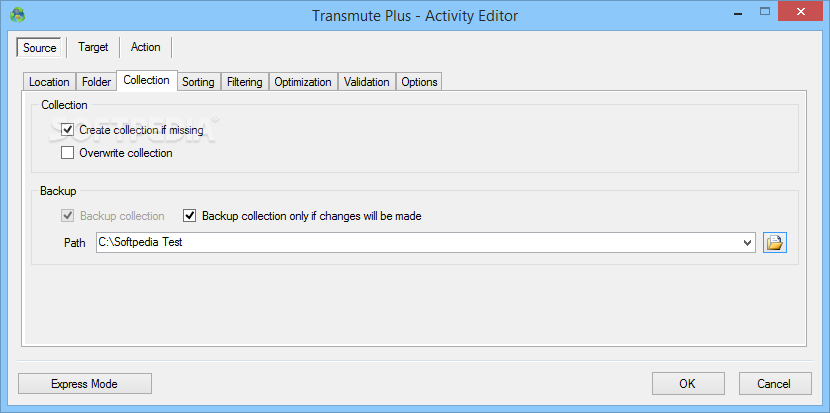This screenshot has width=830, height=413.
Task: Click the Path label
Action: pyautogui.click(x=75, y=243)
